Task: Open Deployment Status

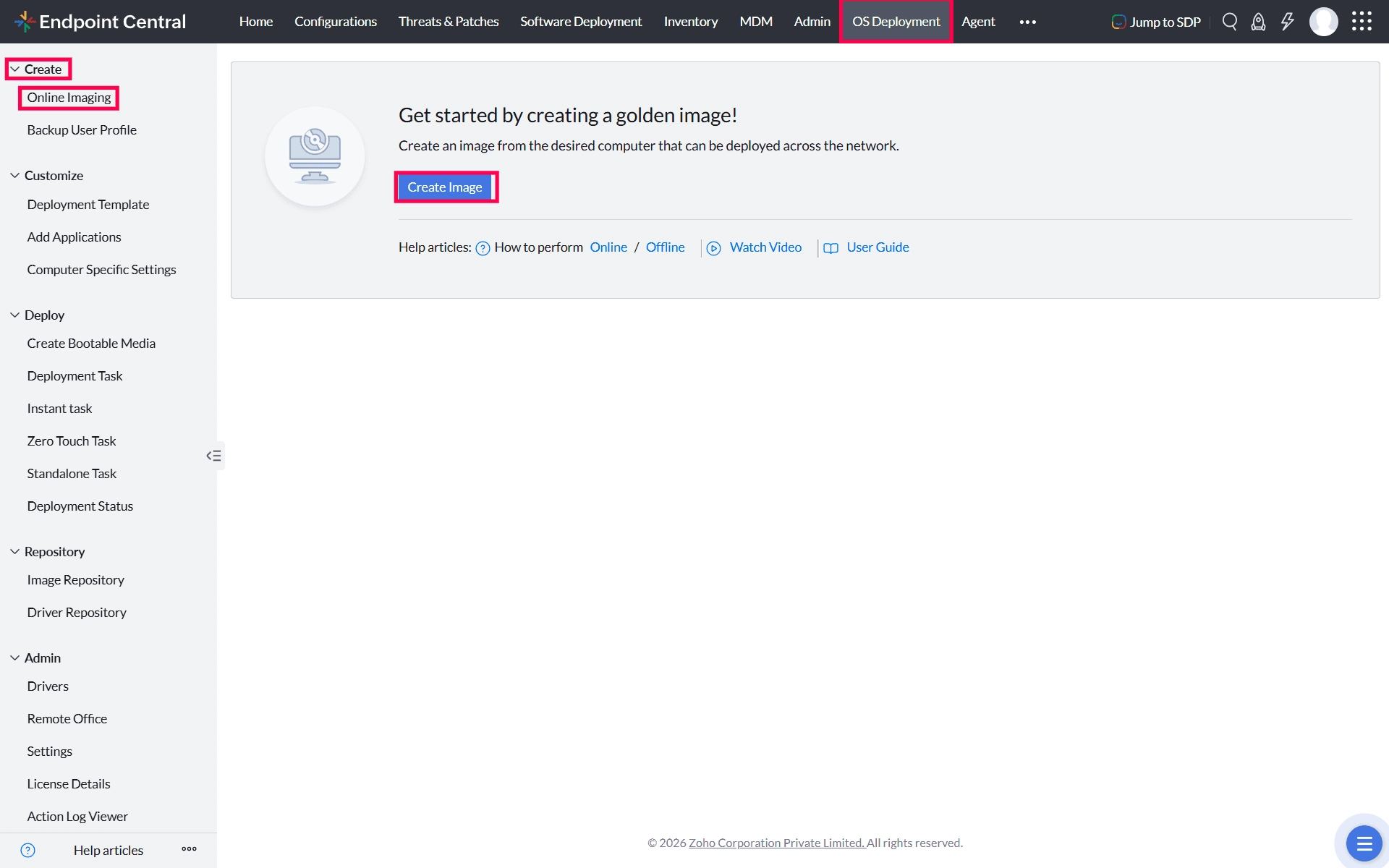Action: pyautogui.click(x=80, y=506)
